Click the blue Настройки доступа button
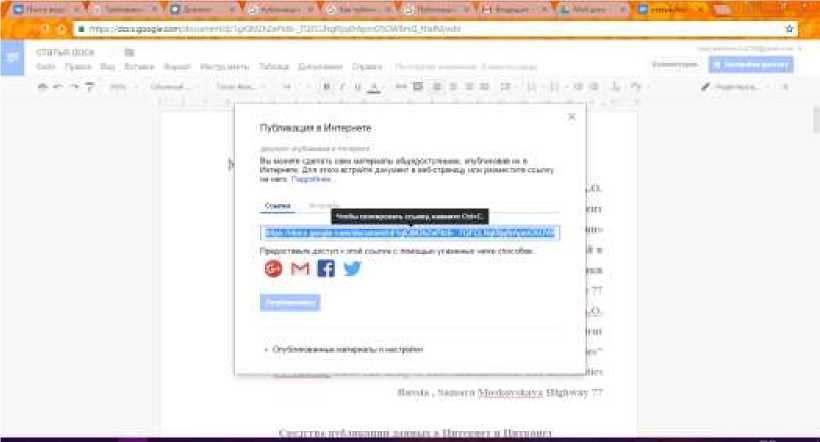This screenshot has height=442, width=820. coord(751,65)
